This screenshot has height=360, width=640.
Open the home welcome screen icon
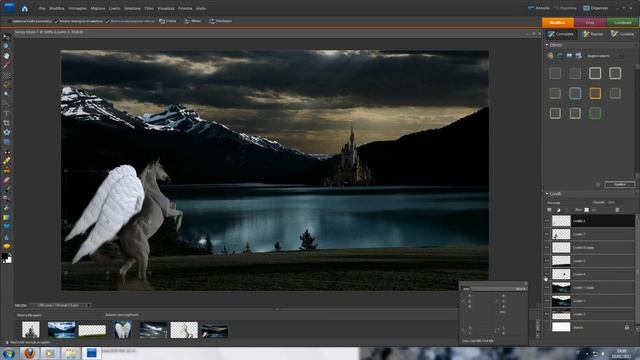click(x=24, y=8)
